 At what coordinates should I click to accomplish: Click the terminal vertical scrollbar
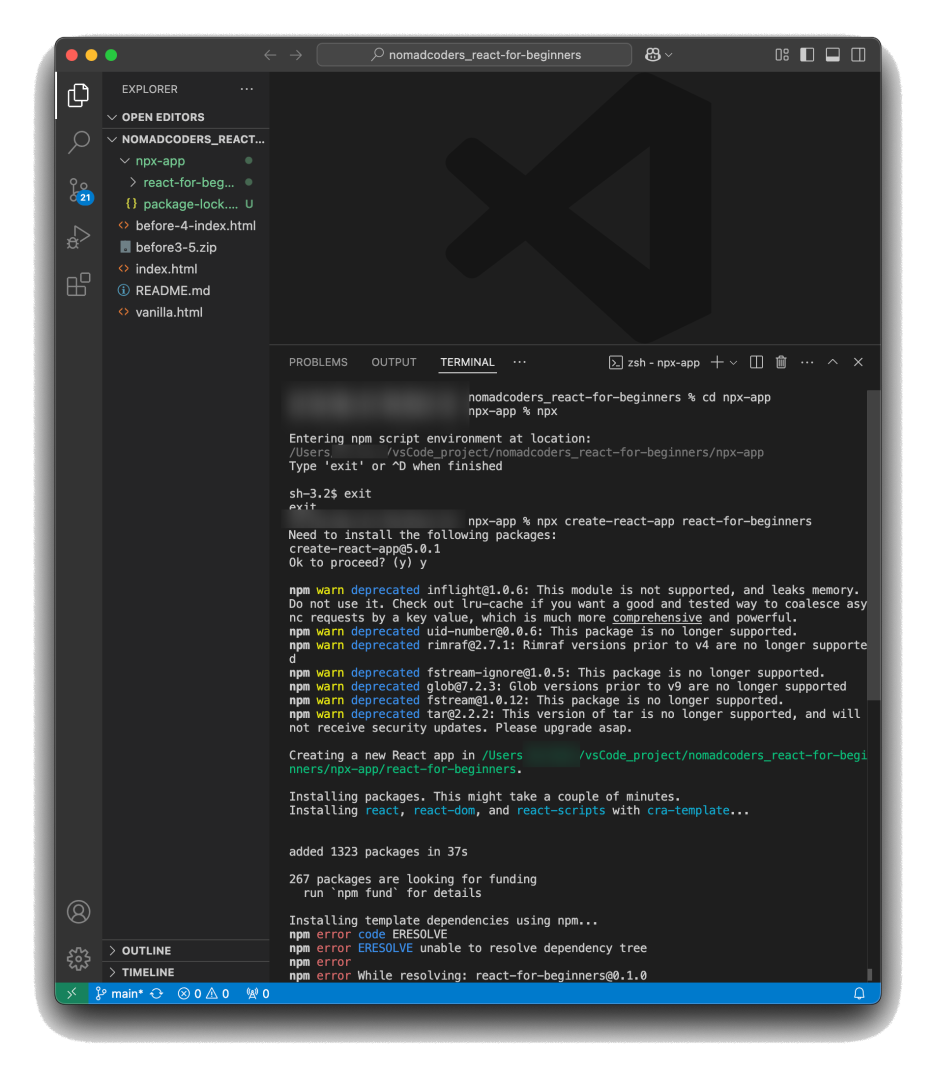[x=873, y=545]
